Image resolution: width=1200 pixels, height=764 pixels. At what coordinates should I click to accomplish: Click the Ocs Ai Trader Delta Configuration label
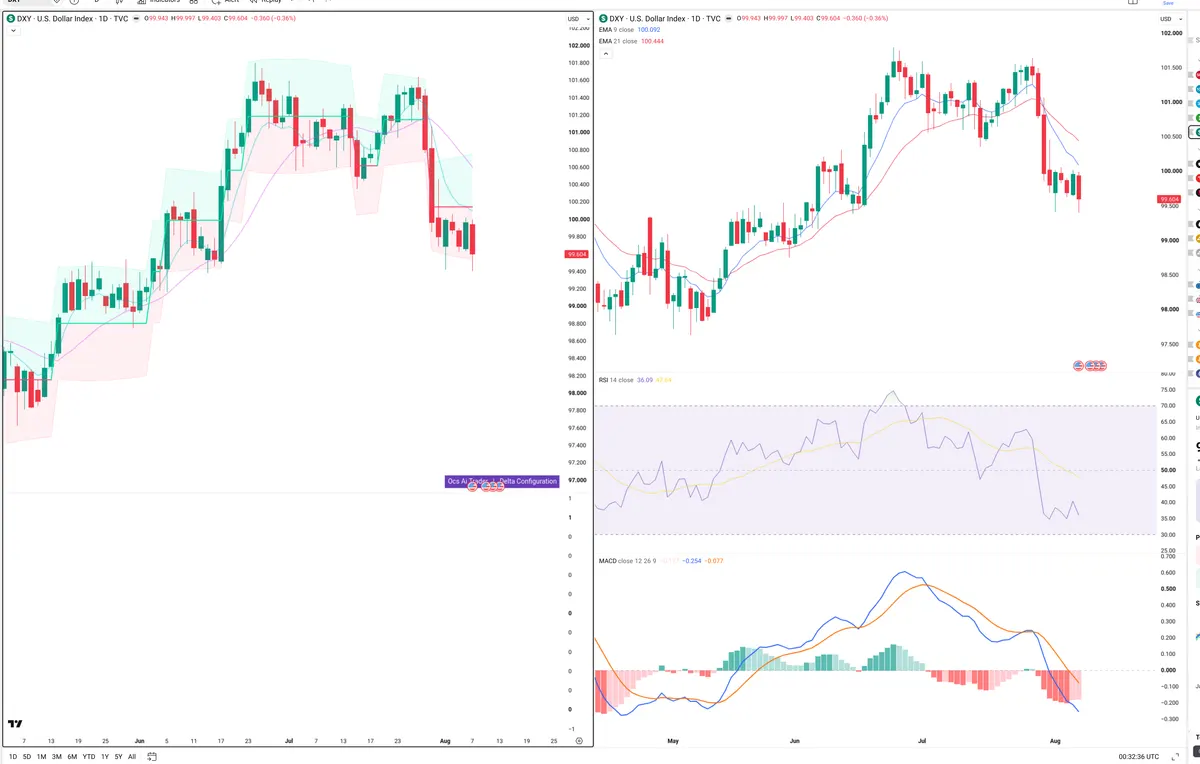pyautogui.click(x=502, y=482)
